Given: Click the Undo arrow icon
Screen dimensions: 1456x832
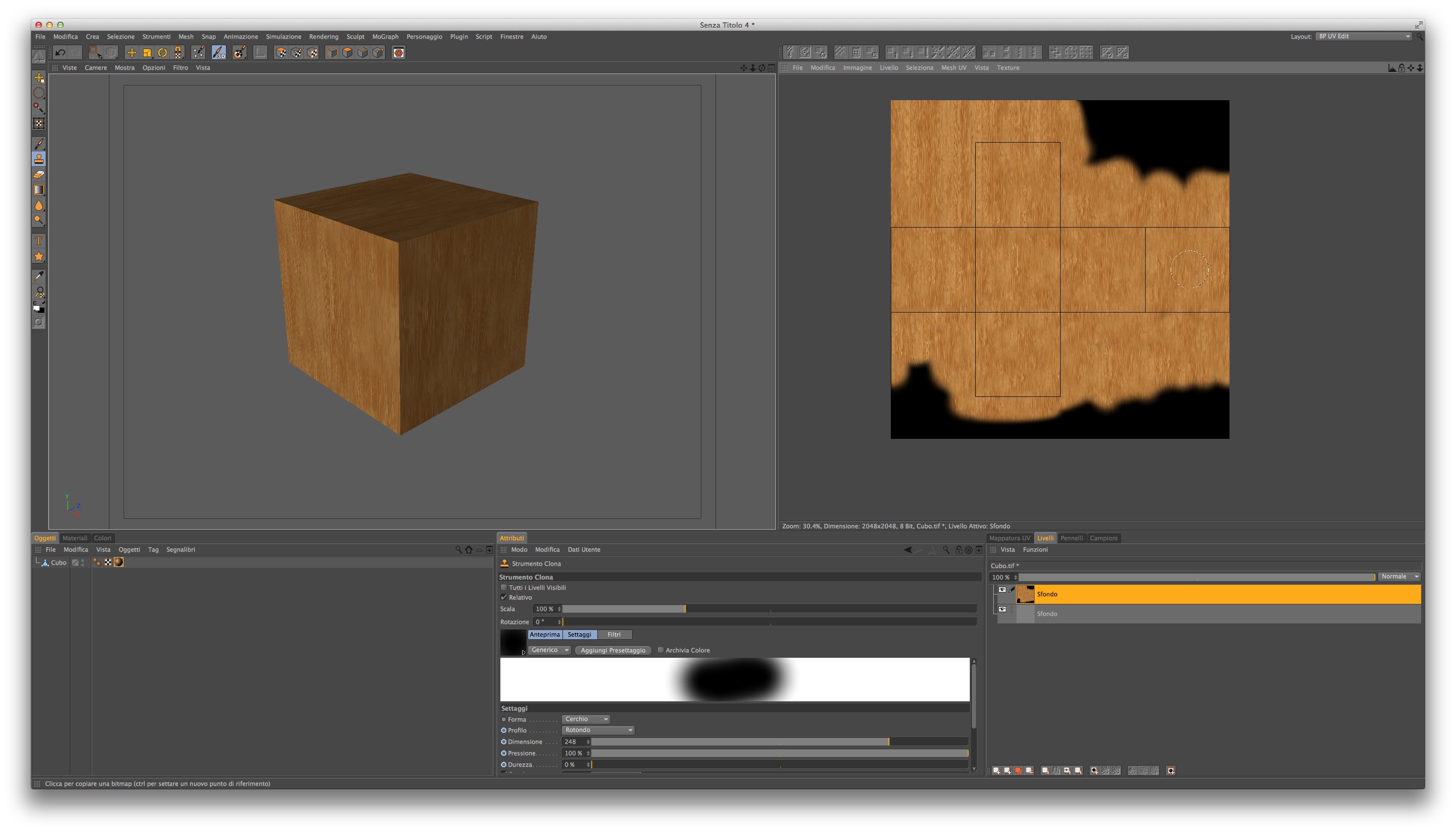Looking at the screenshot, I should (x=60, y=53).
